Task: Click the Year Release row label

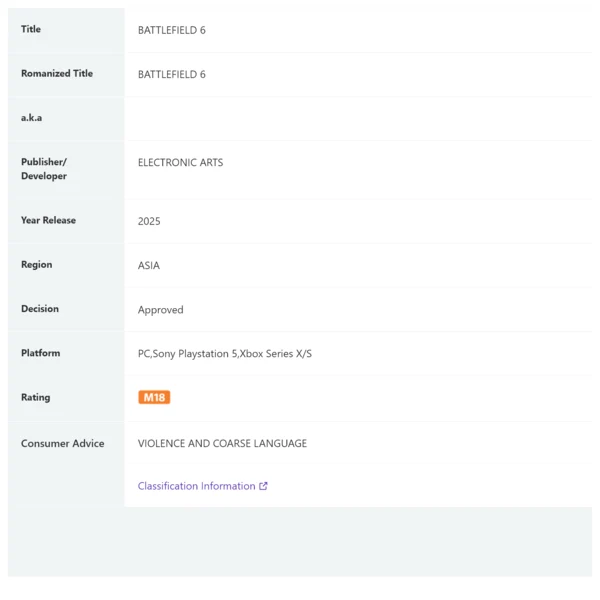Action: pyautogui.click(x=49, y=220)
